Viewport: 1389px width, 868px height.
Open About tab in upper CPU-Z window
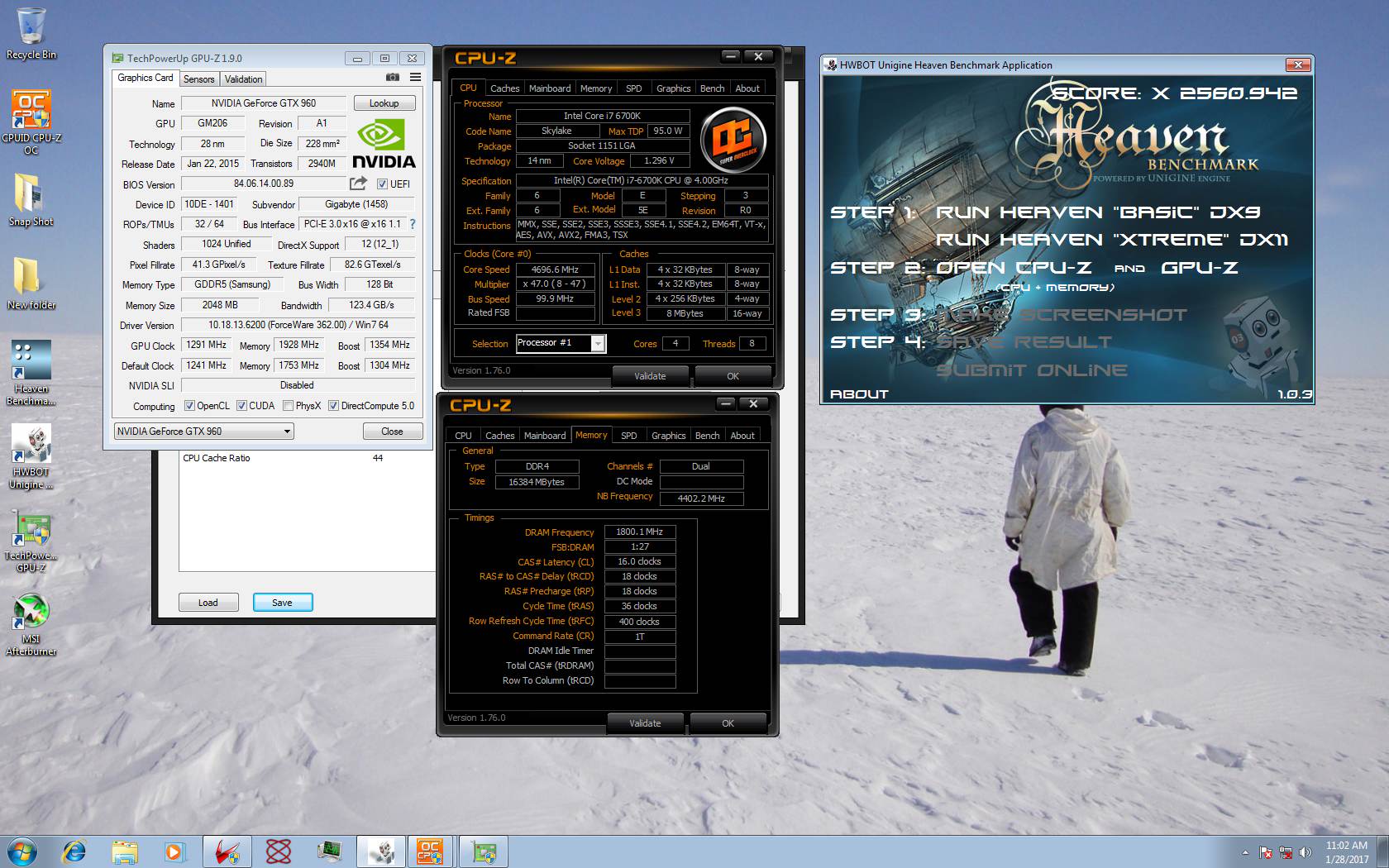point(747,88)
